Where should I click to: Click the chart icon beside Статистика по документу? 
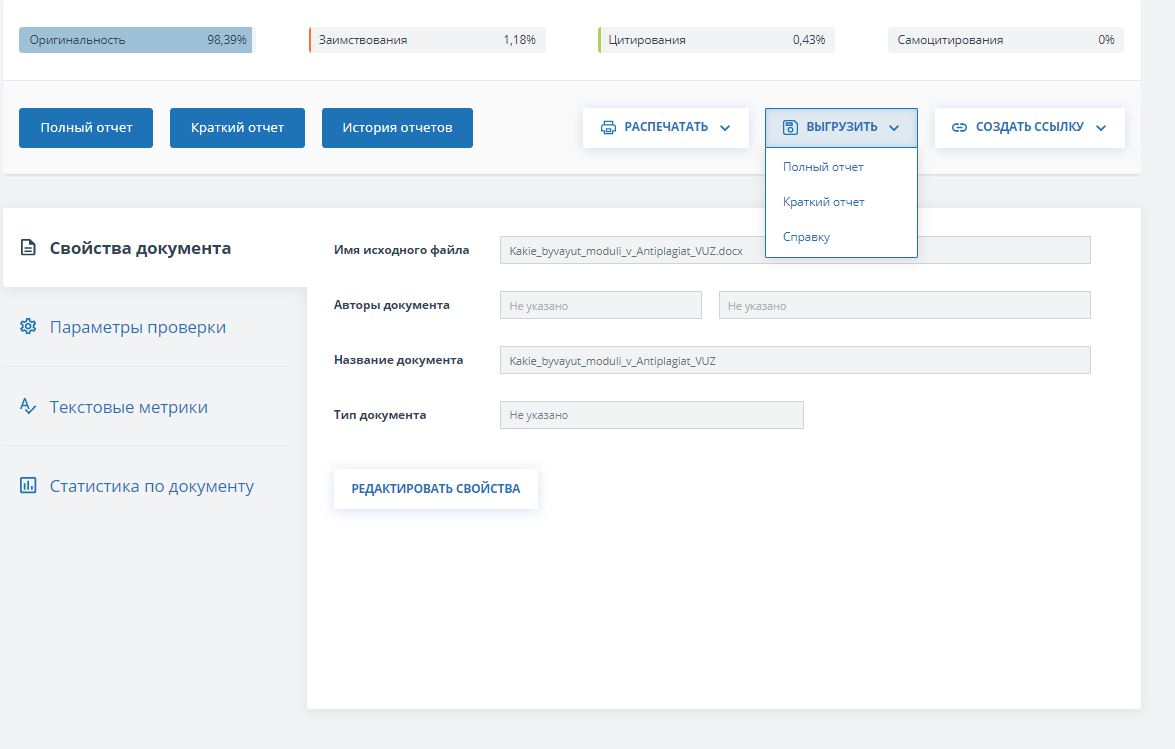pos(28,485)
